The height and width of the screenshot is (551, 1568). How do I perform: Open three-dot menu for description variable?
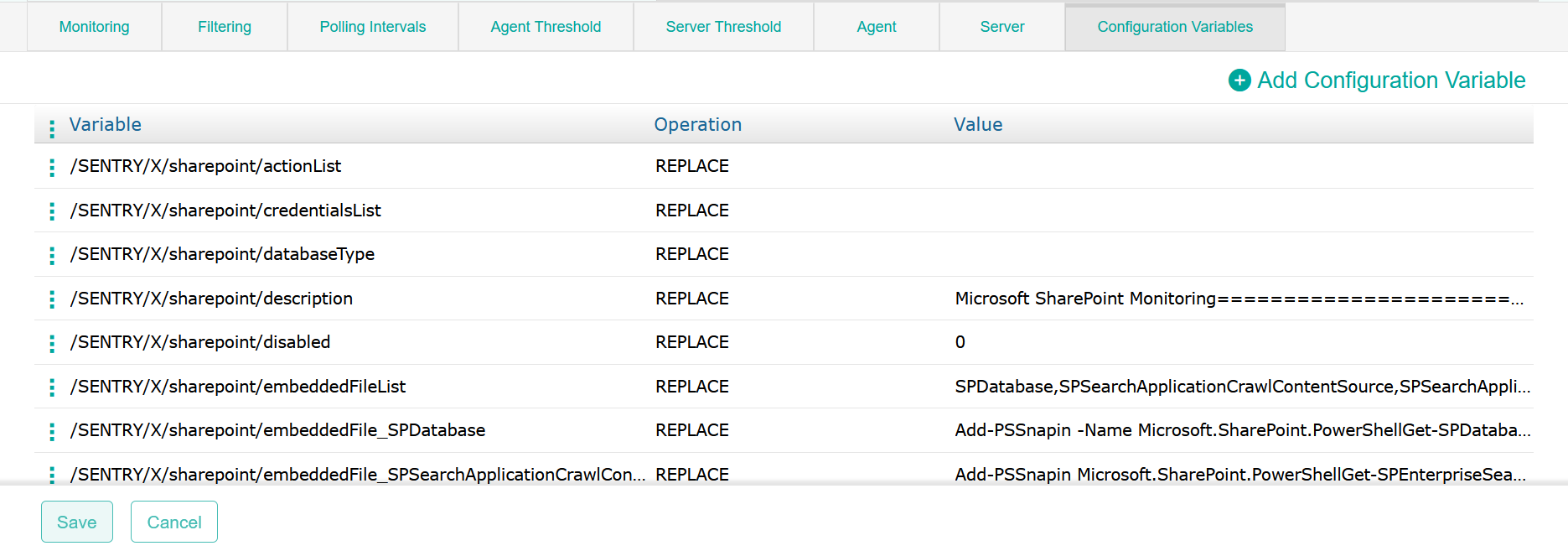click(x=52, y=299)
